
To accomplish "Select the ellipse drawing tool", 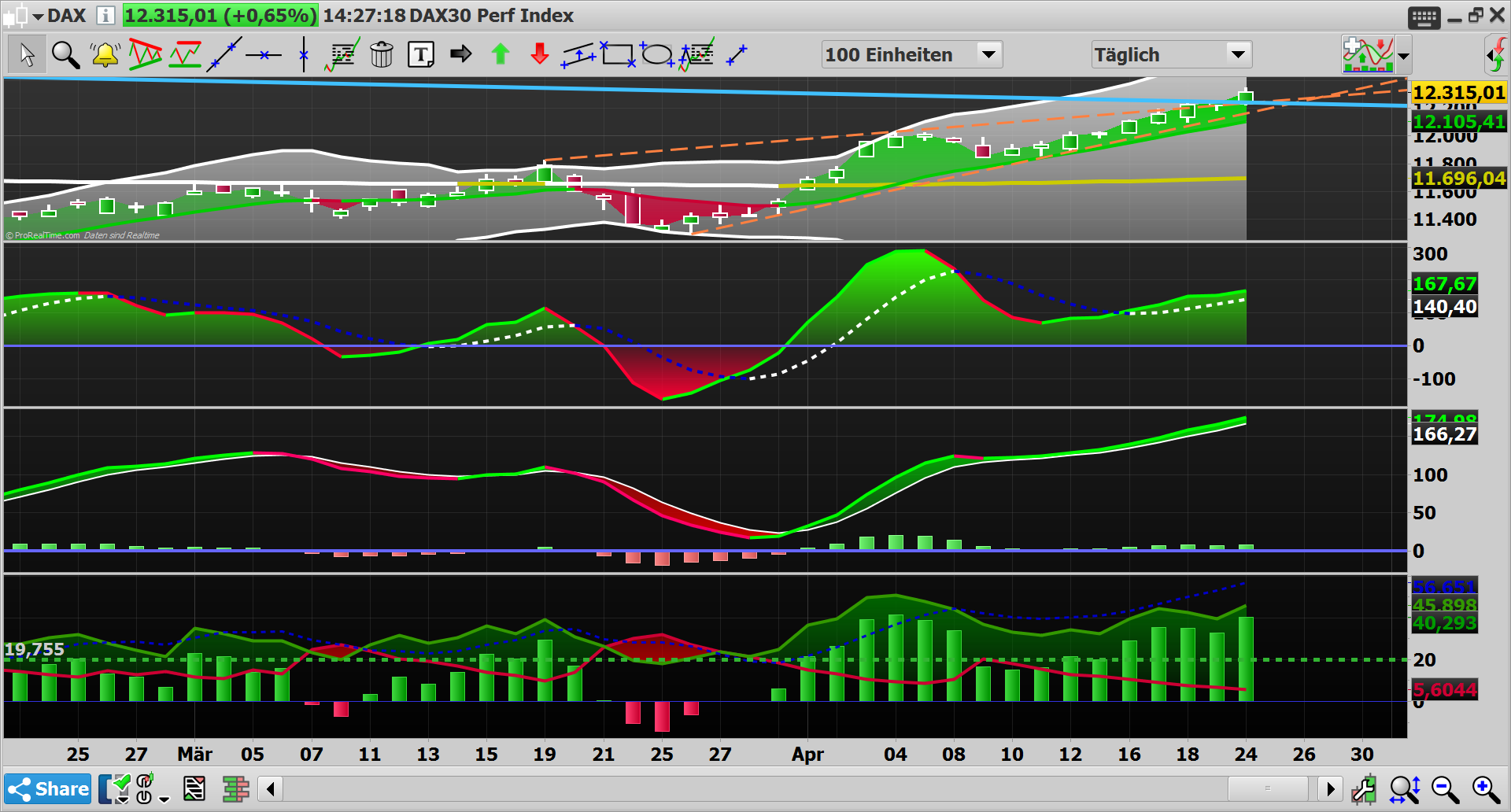I will (656, 54).
